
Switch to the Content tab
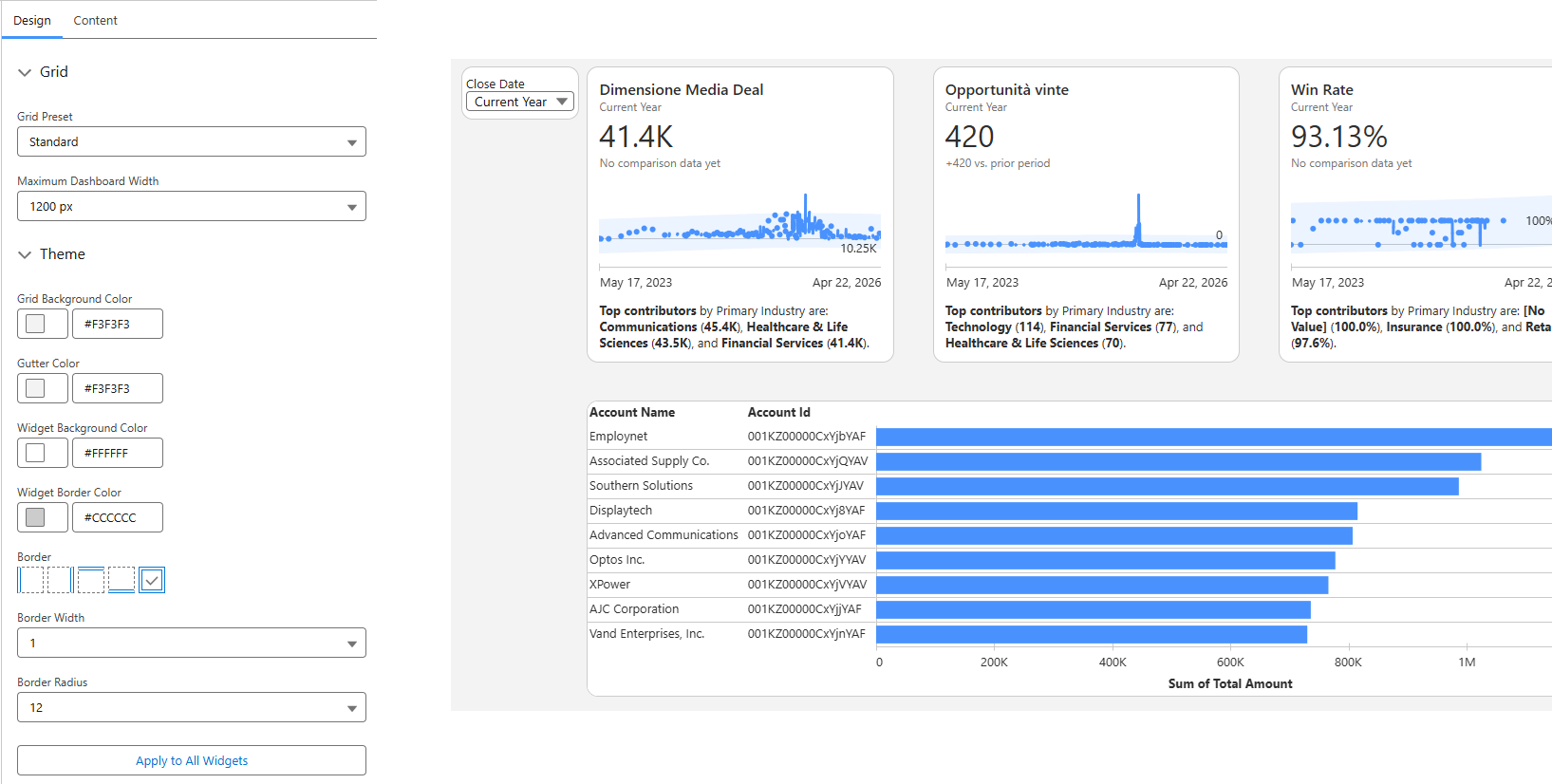tap(95, 20)
